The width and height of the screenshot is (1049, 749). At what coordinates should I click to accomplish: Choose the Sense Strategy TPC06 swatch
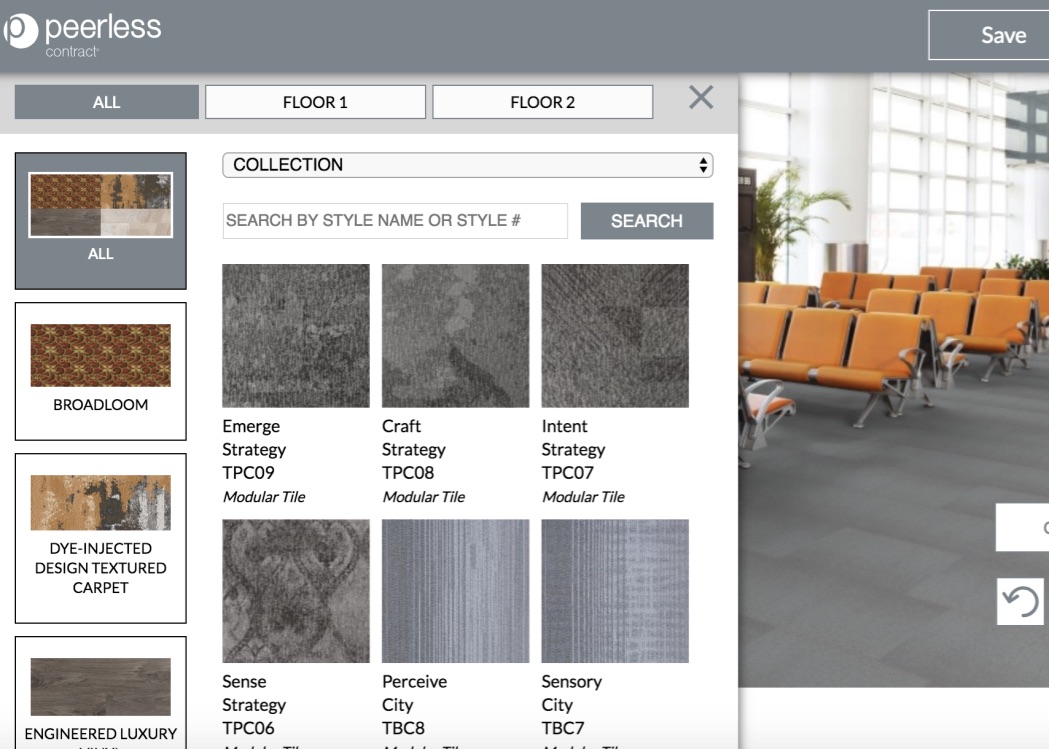coord(296,591)
